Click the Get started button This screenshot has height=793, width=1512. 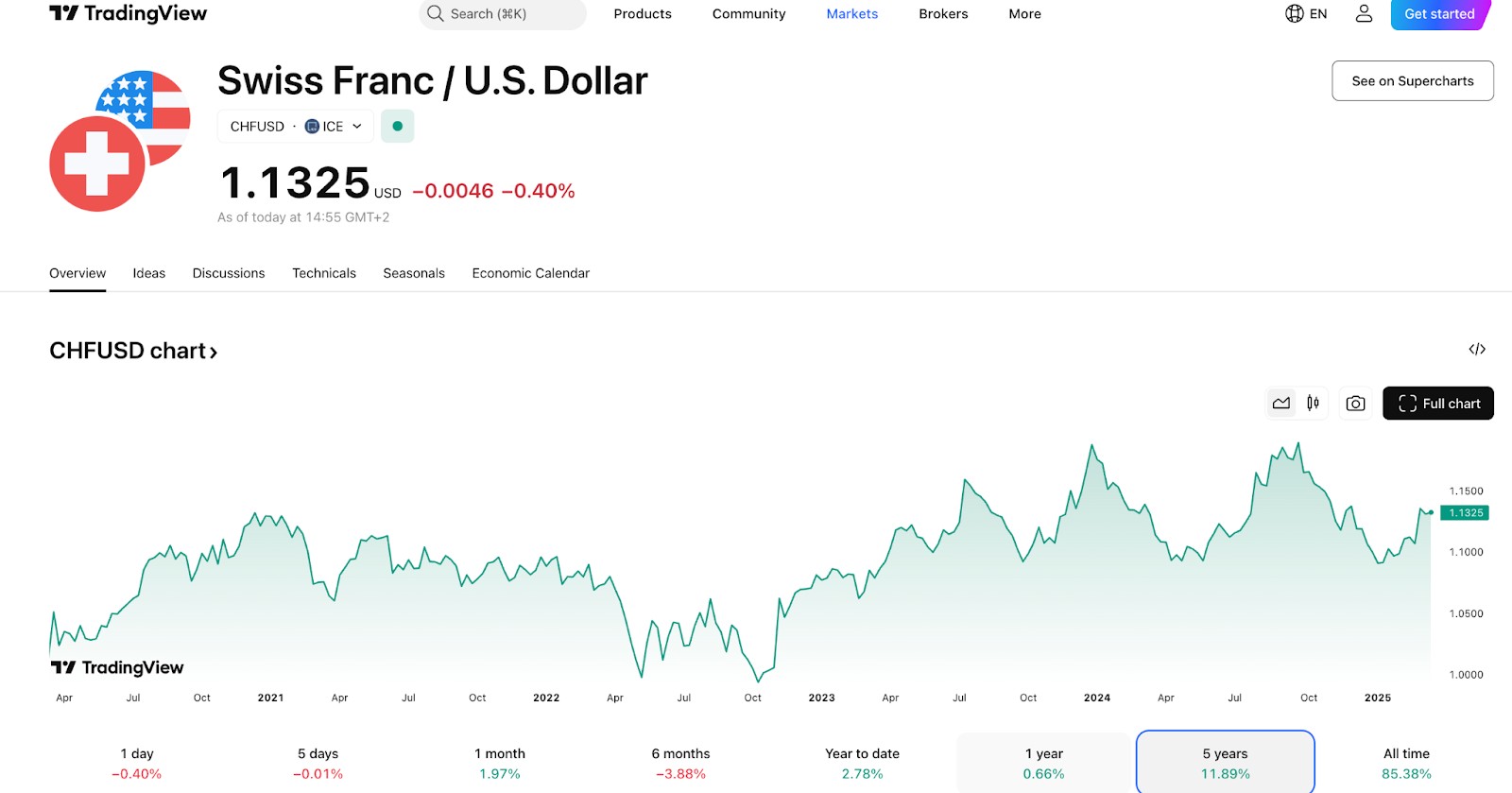1440,14
